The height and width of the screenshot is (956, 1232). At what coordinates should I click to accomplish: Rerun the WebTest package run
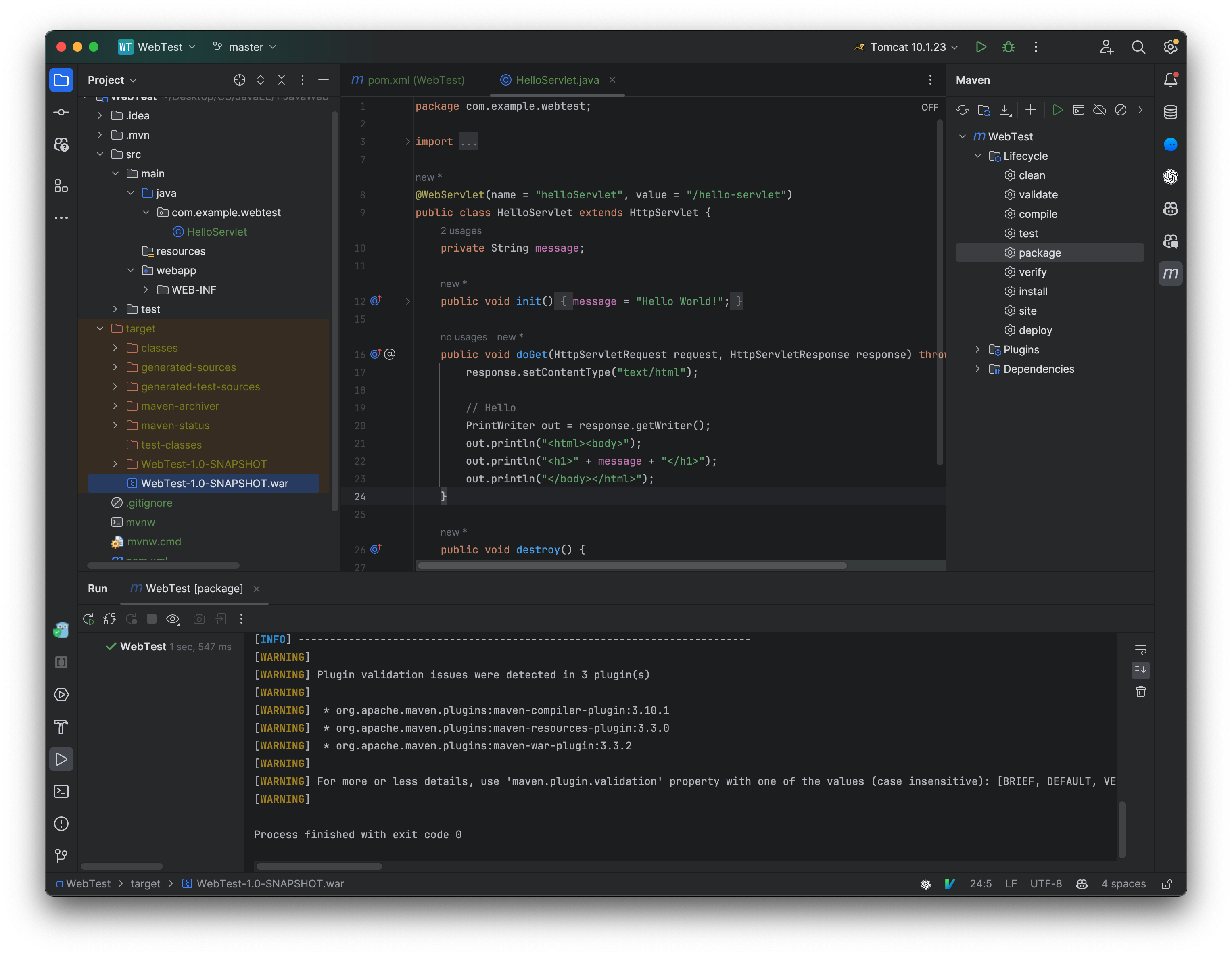[x=89, y=619]
